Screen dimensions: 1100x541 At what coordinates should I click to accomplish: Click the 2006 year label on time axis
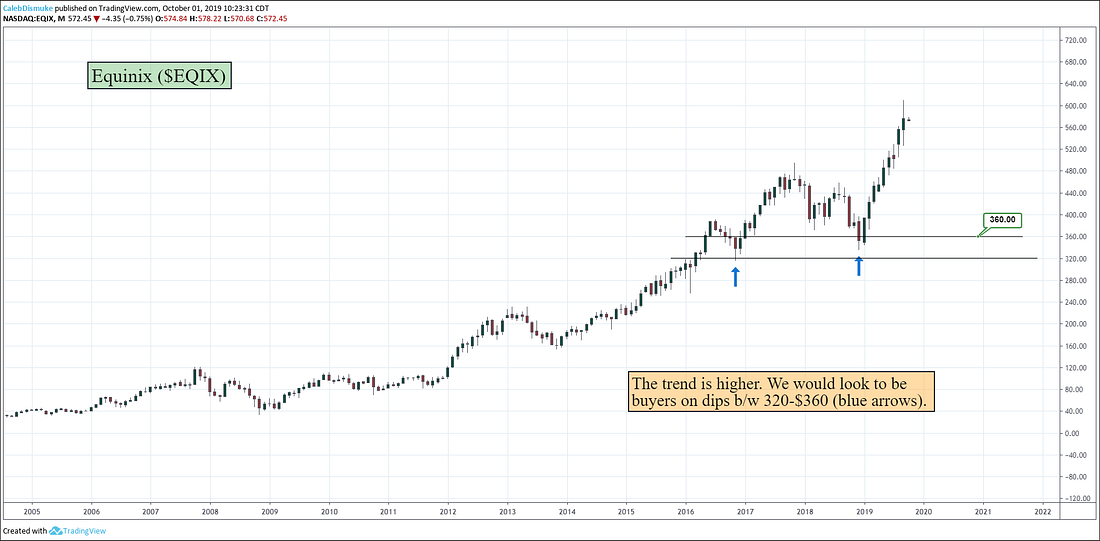coord(90,513)
